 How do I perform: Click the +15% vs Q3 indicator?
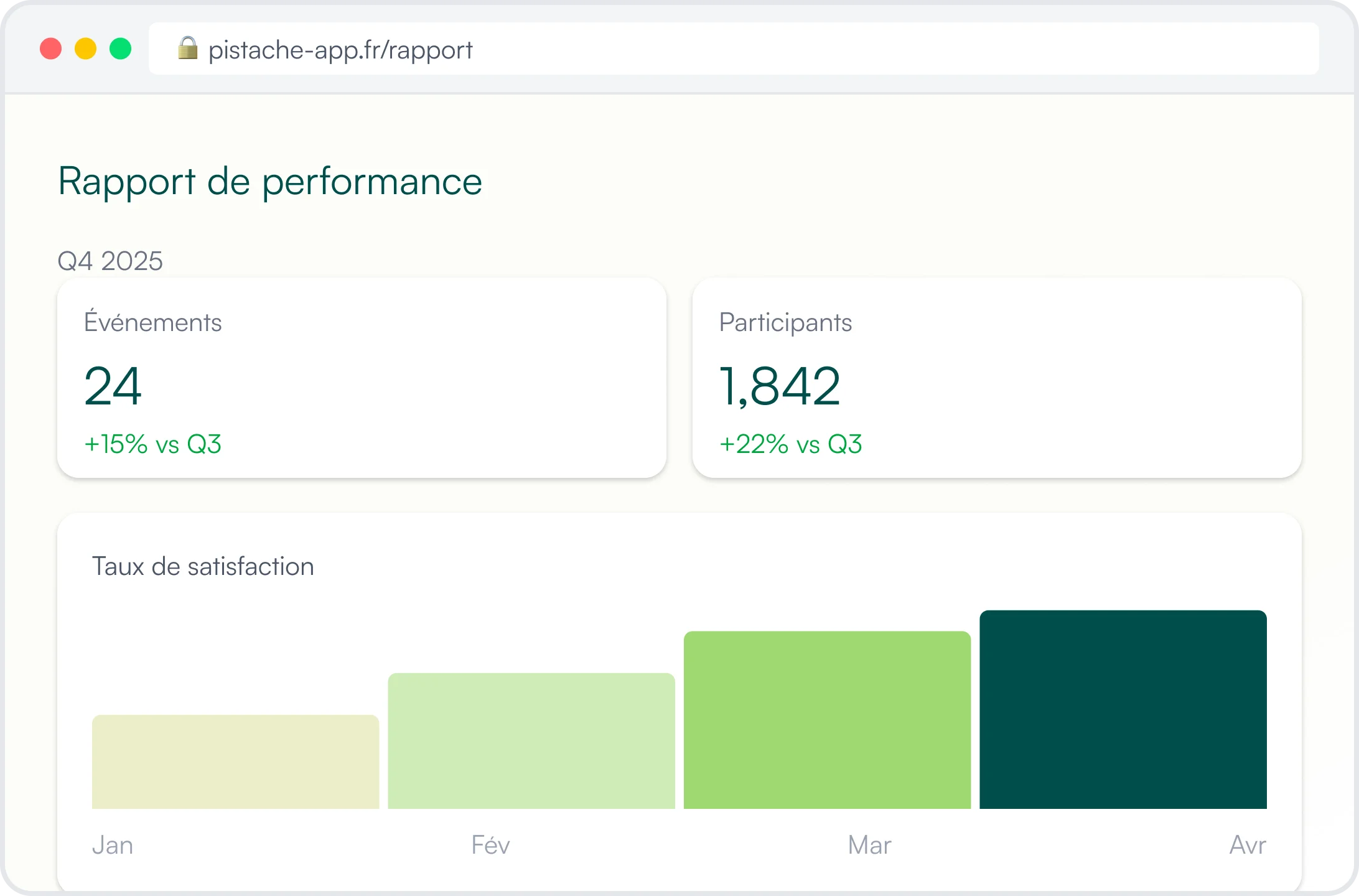[x=153, y=444]
